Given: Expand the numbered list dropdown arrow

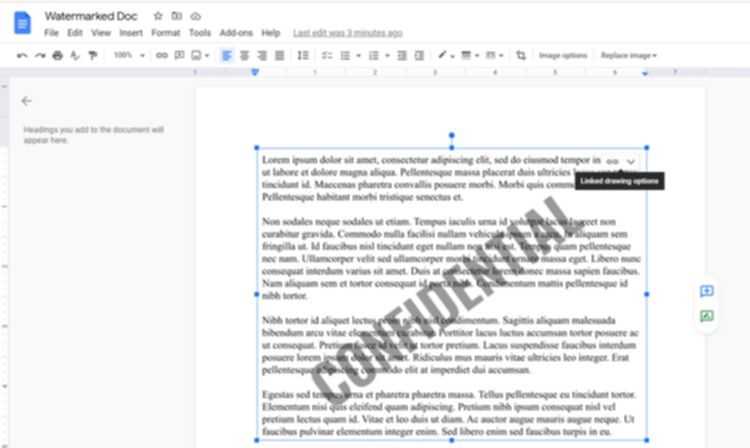Looking at the screenshot, I should [x=387, y=55].
